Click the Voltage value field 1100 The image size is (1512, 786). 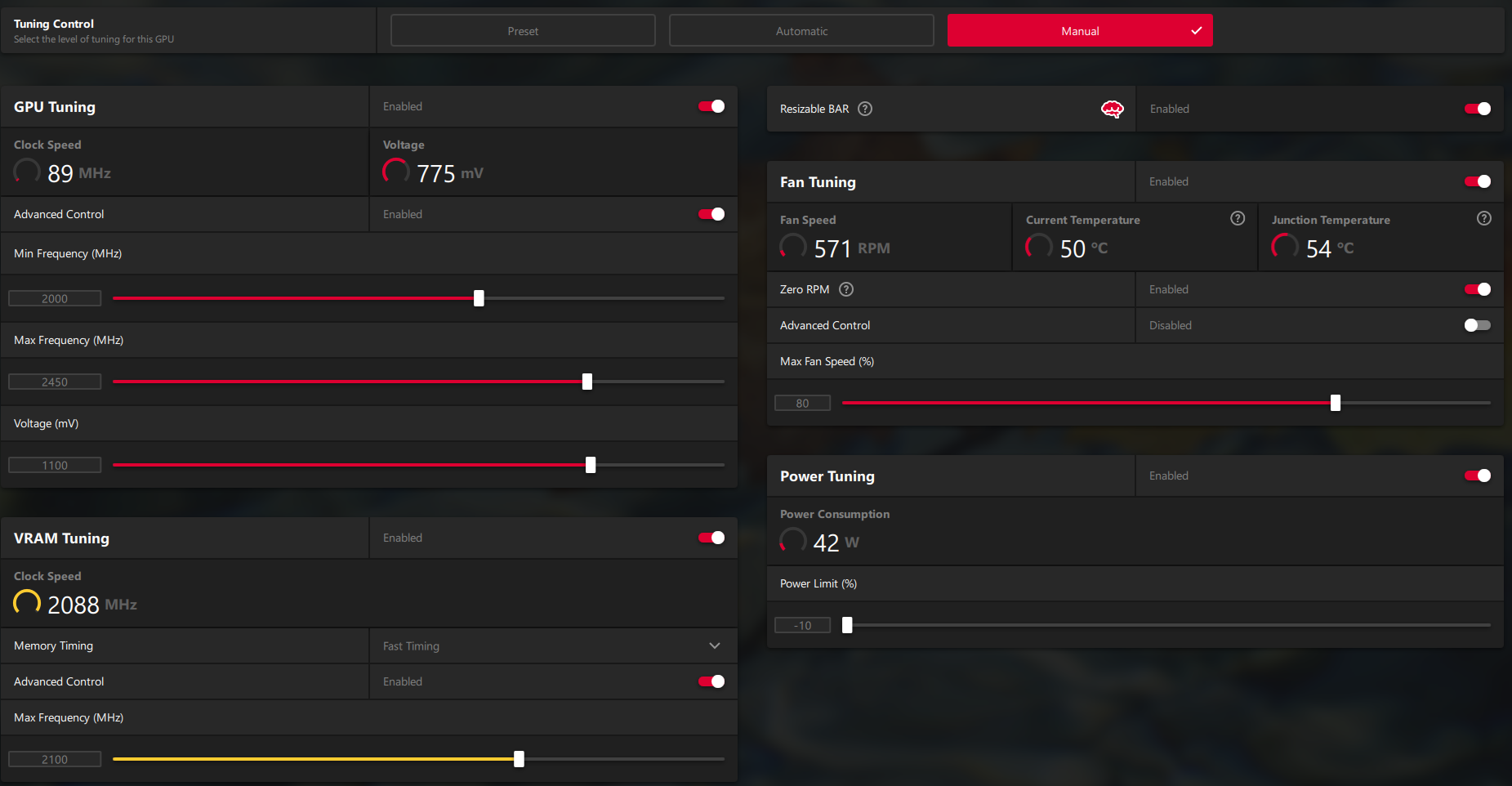(55, 465)
